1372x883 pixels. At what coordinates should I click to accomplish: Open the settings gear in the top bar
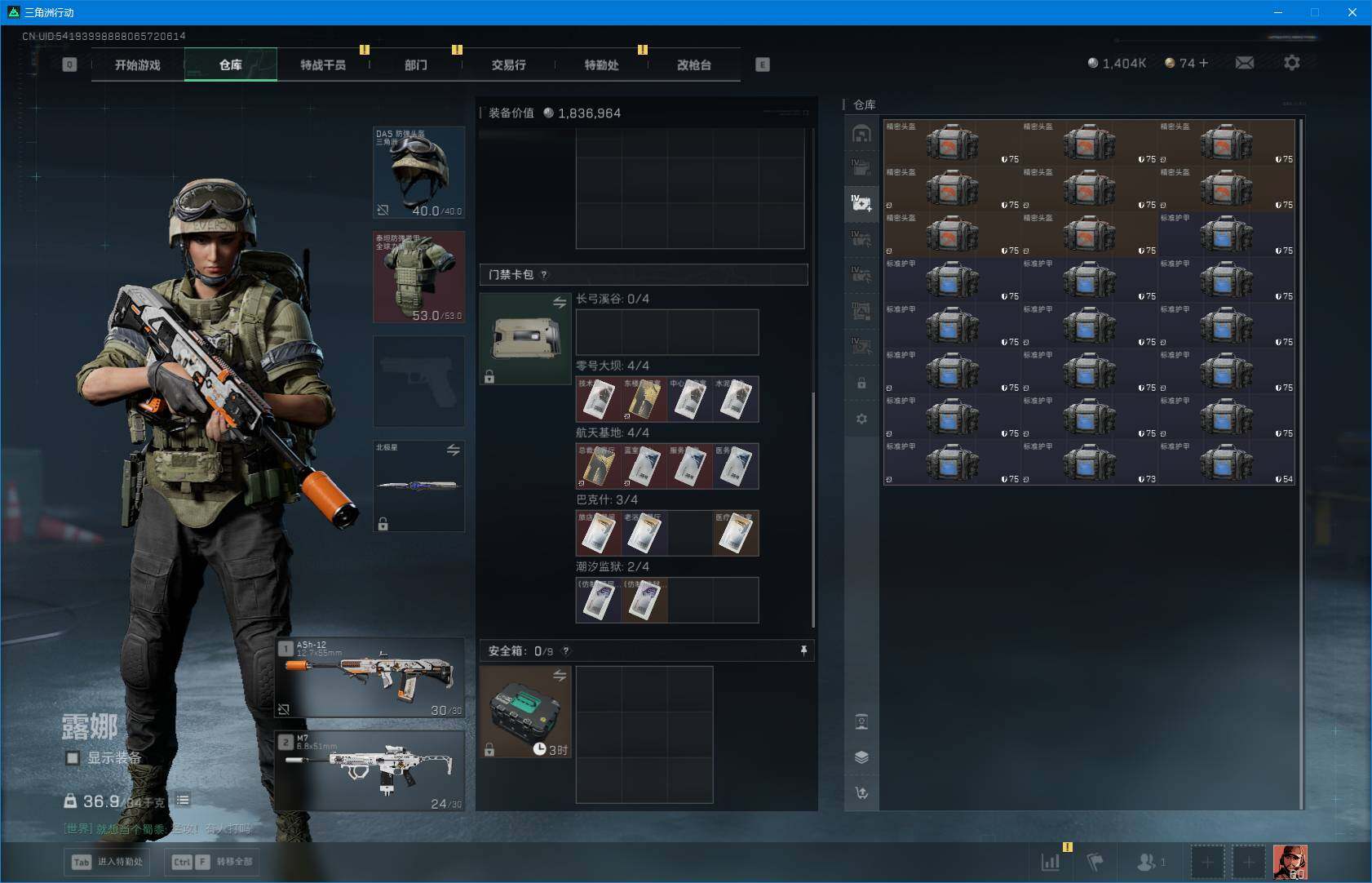pyautogui.click(x=1291, y=63)
